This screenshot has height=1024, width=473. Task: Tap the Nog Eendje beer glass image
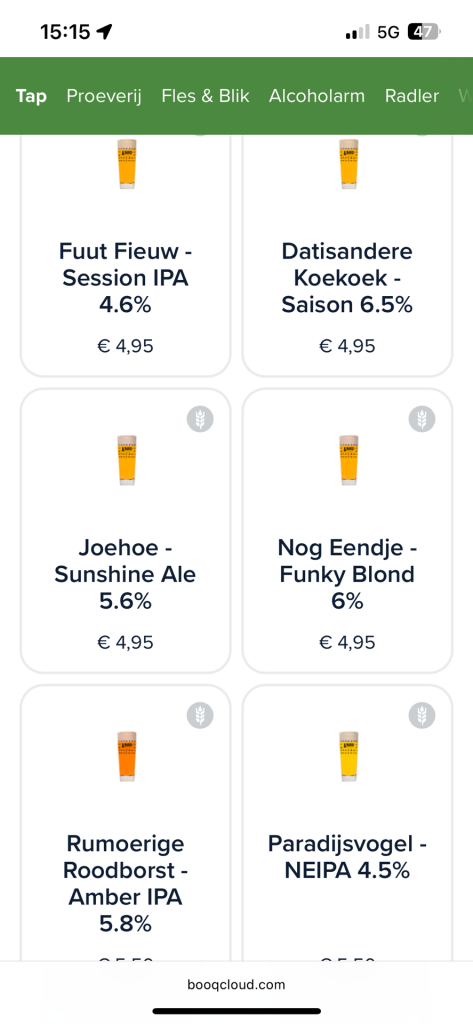349,460
